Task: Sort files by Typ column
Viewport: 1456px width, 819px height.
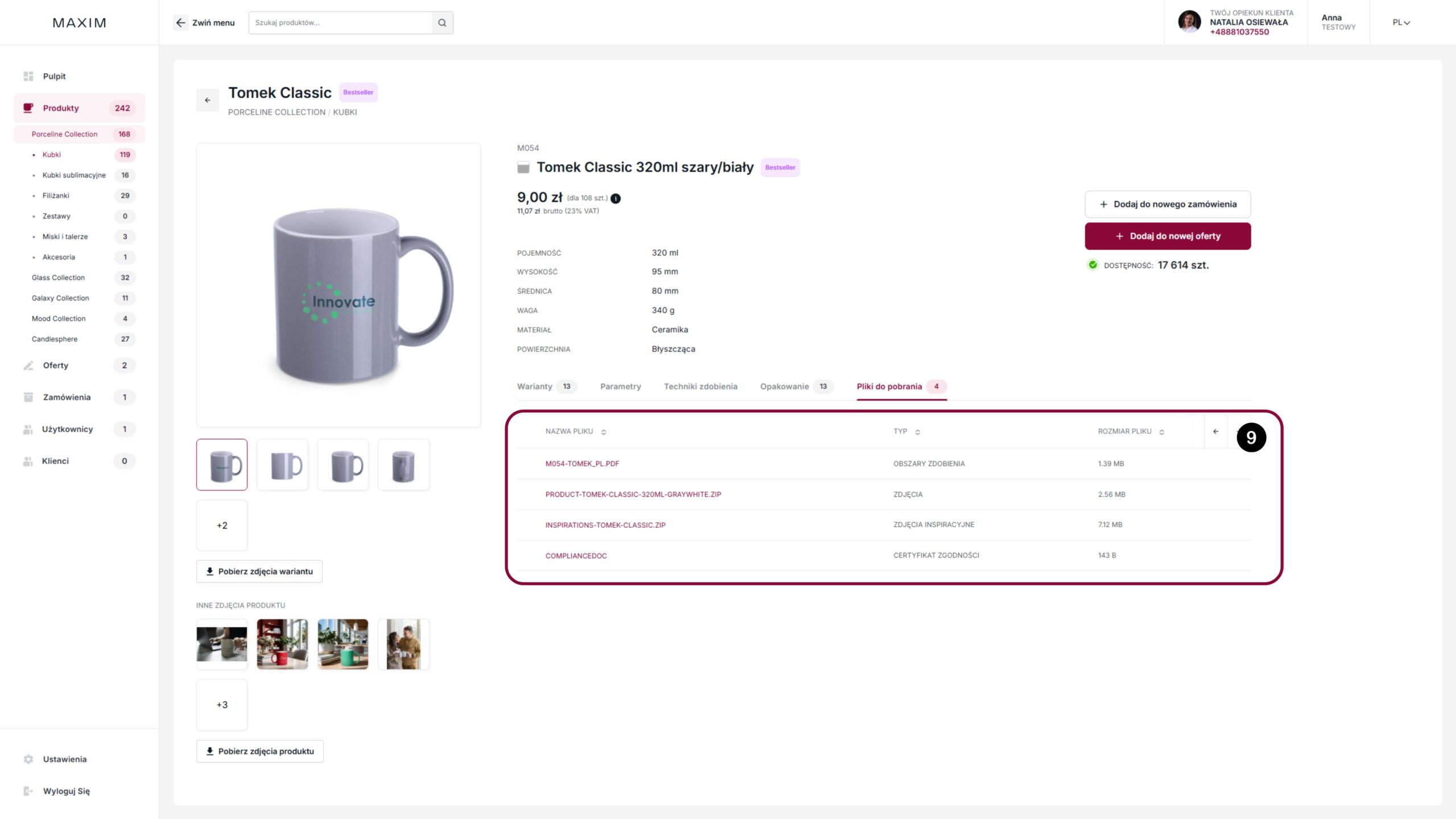Action: [x=917, y=432]
